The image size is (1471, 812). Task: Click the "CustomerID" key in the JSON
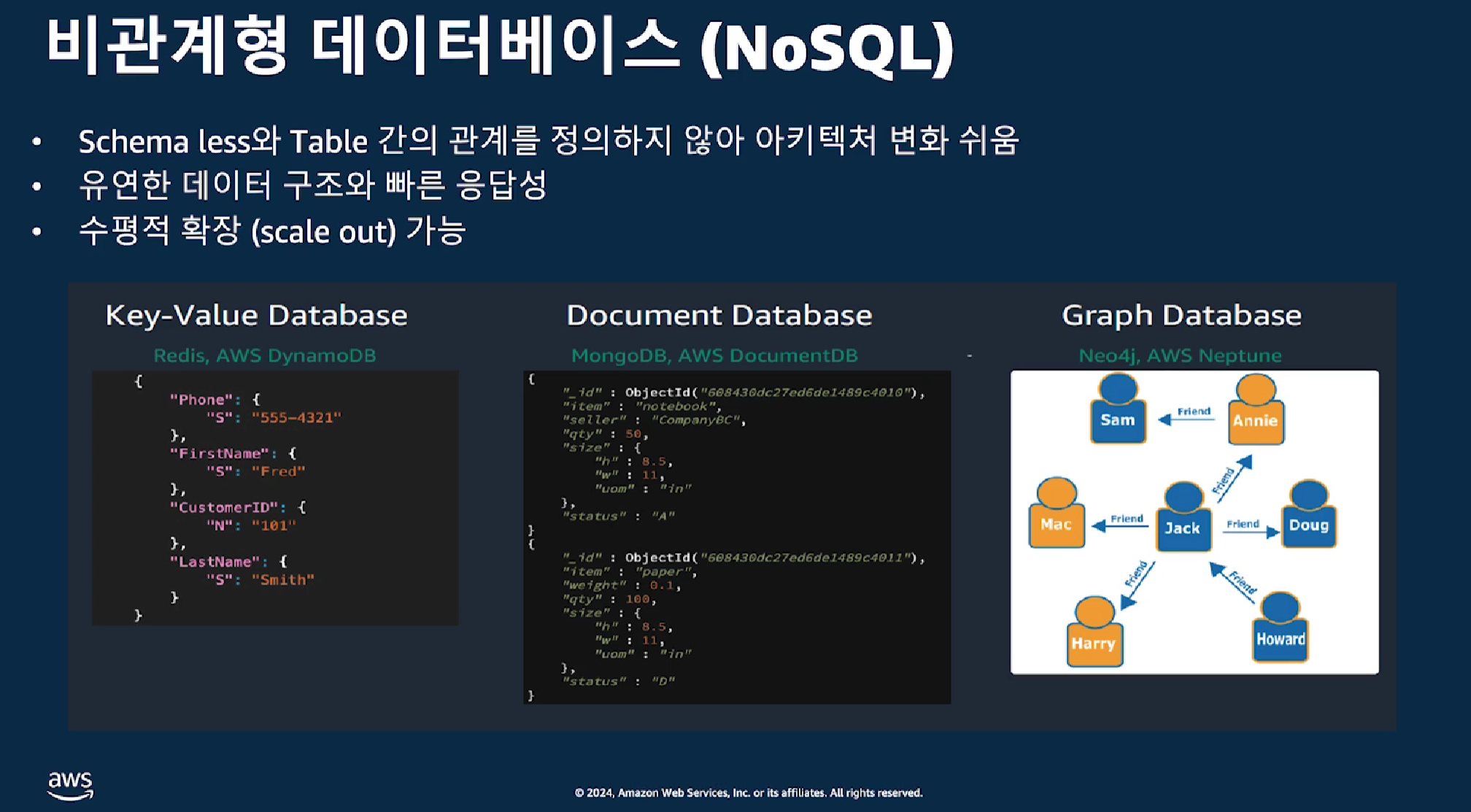point(224,507)
